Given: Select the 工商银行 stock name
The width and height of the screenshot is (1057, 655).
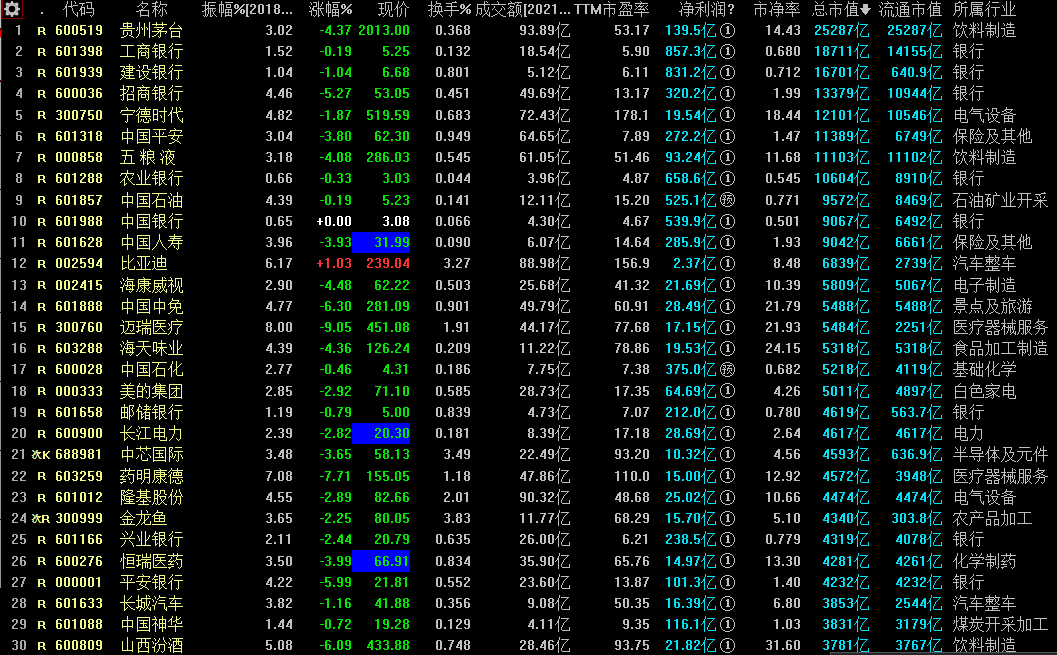Looking at the screenshot, I should click(x=152, y=51).
